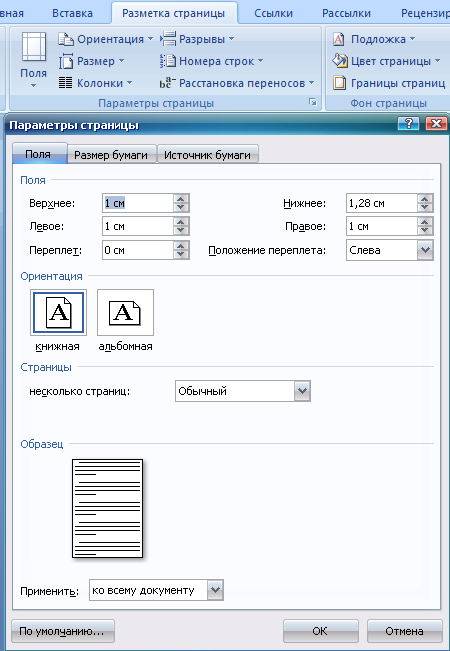Confirm the dialog with OK
The height and width of the screenshot is (651, 450).
click(x=320, y=631)
